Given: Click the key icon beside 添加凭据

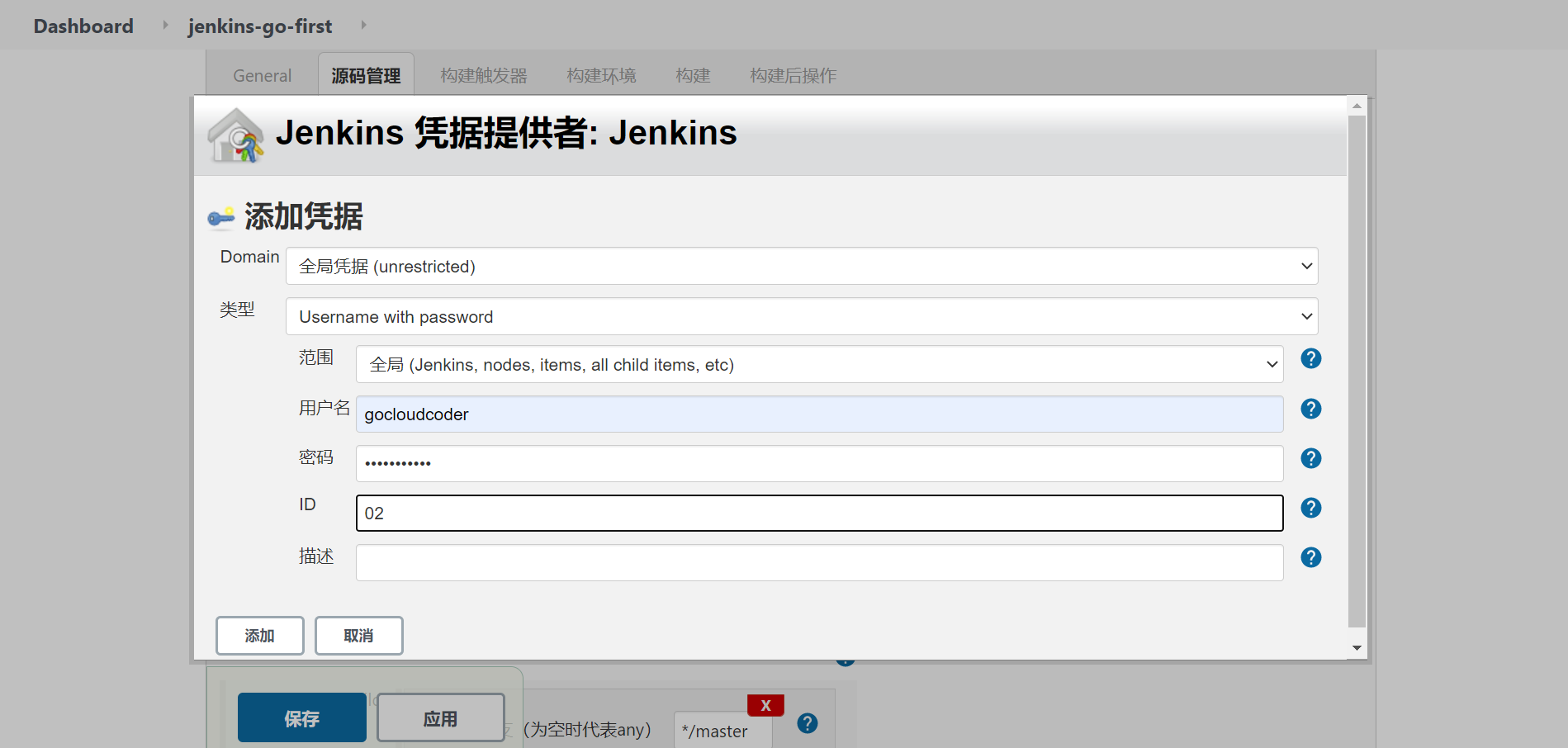Looking at the screenshot, I should [221, 217].
